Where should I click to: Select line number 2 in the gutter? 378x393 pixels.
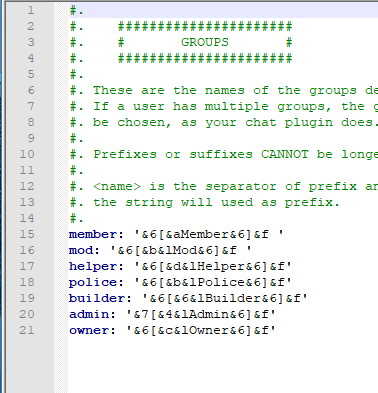tap(31, 26)
